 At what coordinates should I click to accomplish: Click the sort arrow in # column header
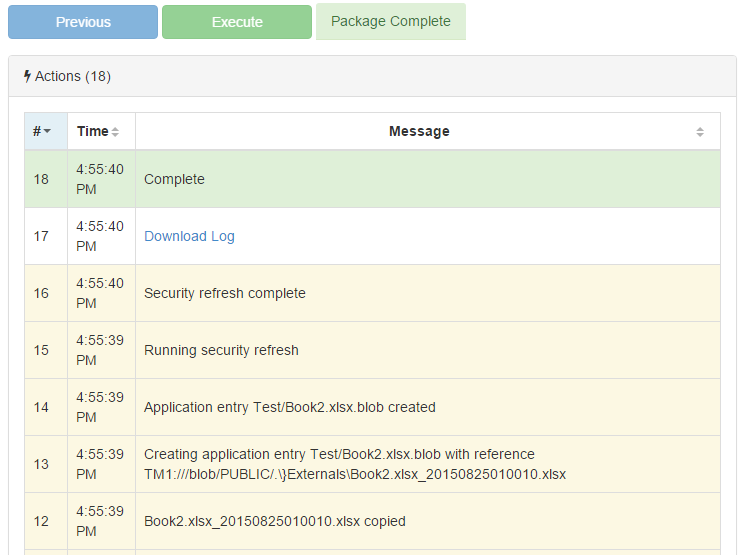(x=47, y=132)
